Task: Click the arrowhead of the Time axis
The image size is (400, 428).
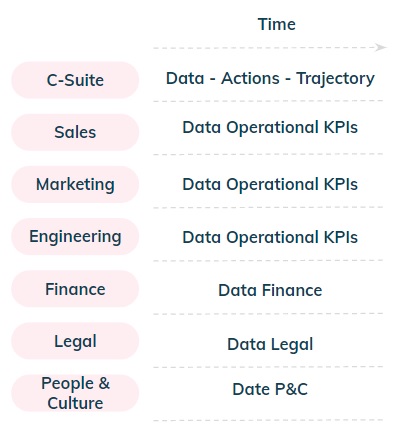Action: click(x=381, y=47)
